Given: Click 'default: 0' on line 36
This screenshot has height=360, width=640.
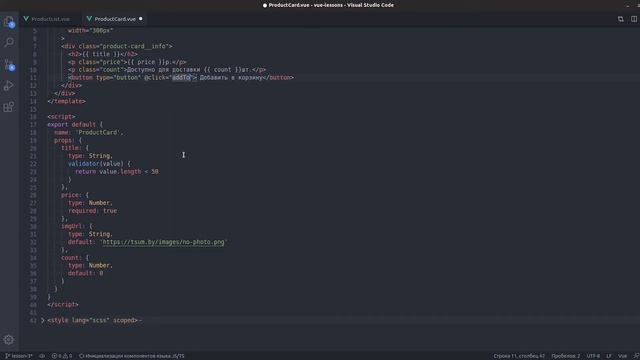Looking at the screenshot, I should 86,273.
